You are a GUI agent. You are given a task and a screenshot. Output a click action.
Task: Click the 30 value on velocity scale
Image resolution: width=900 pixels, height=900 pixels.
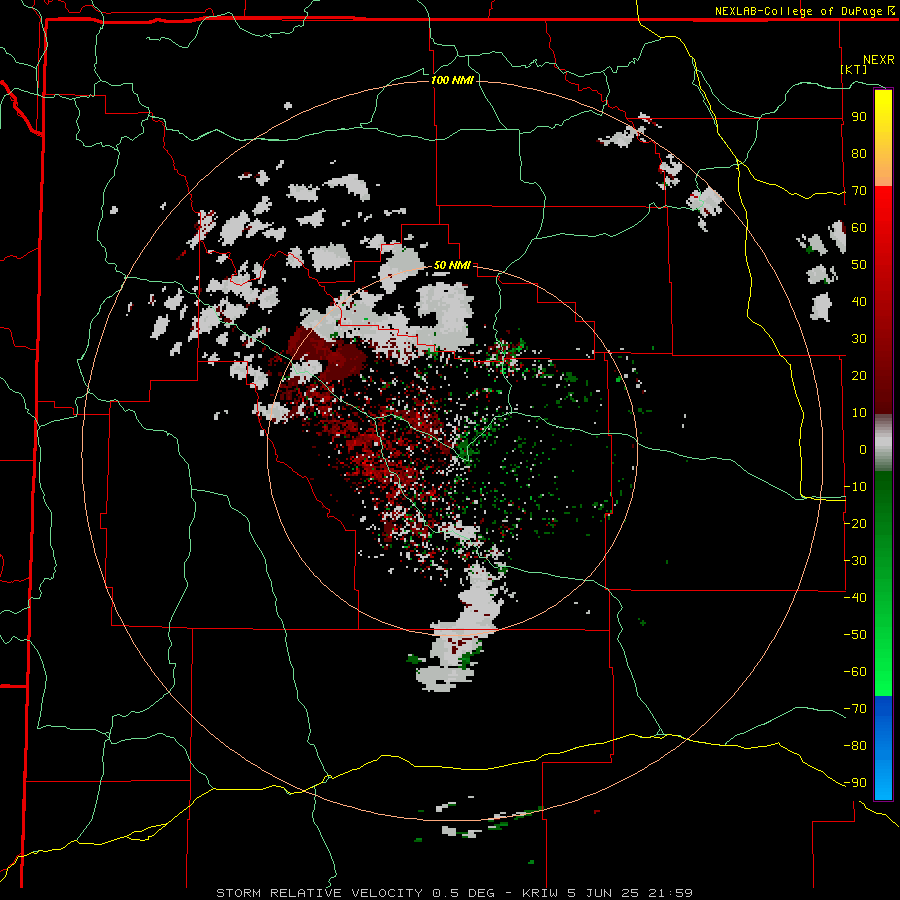click(859, 339)
